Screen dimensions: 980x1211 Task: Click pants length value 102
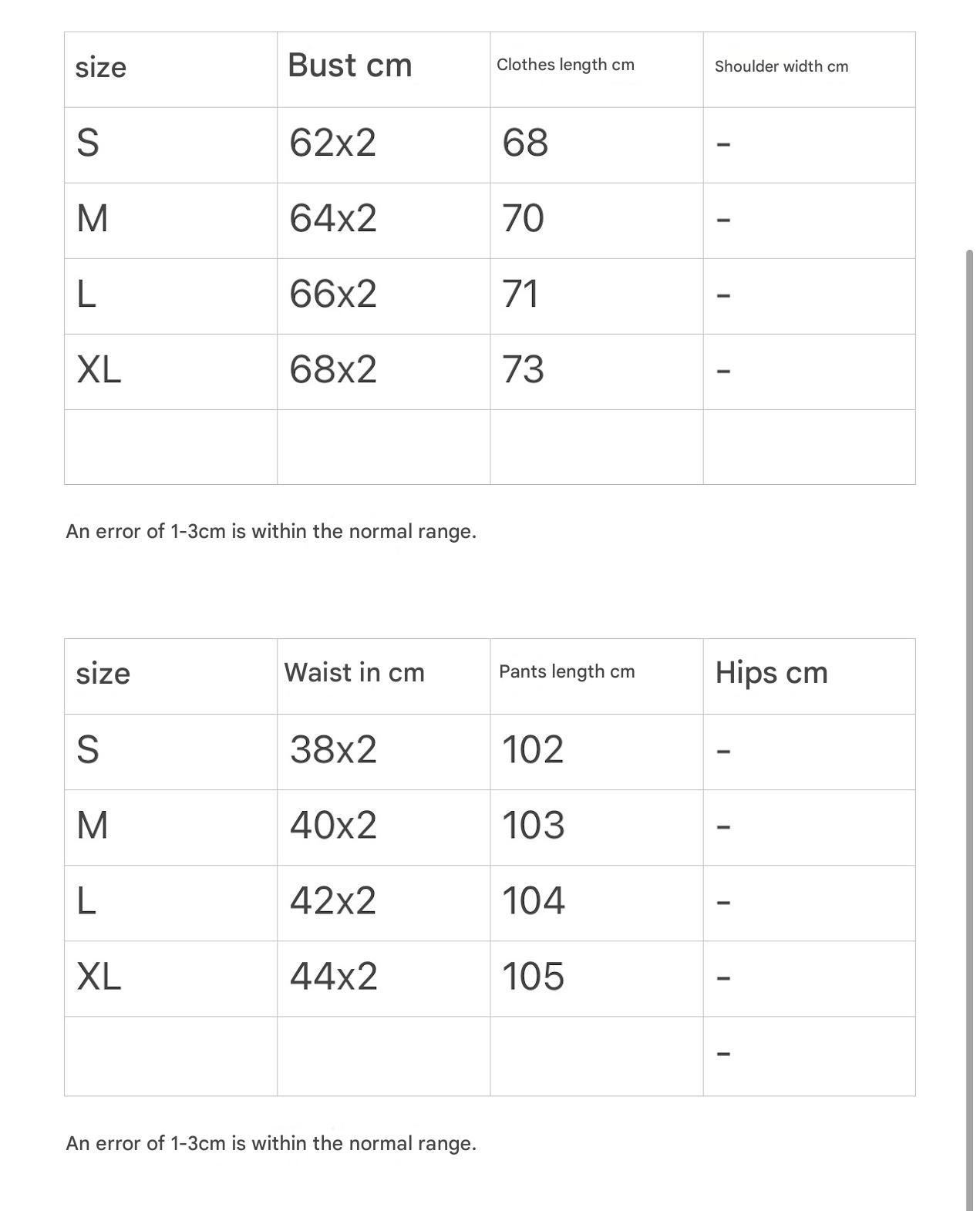(x=533, y=750)
